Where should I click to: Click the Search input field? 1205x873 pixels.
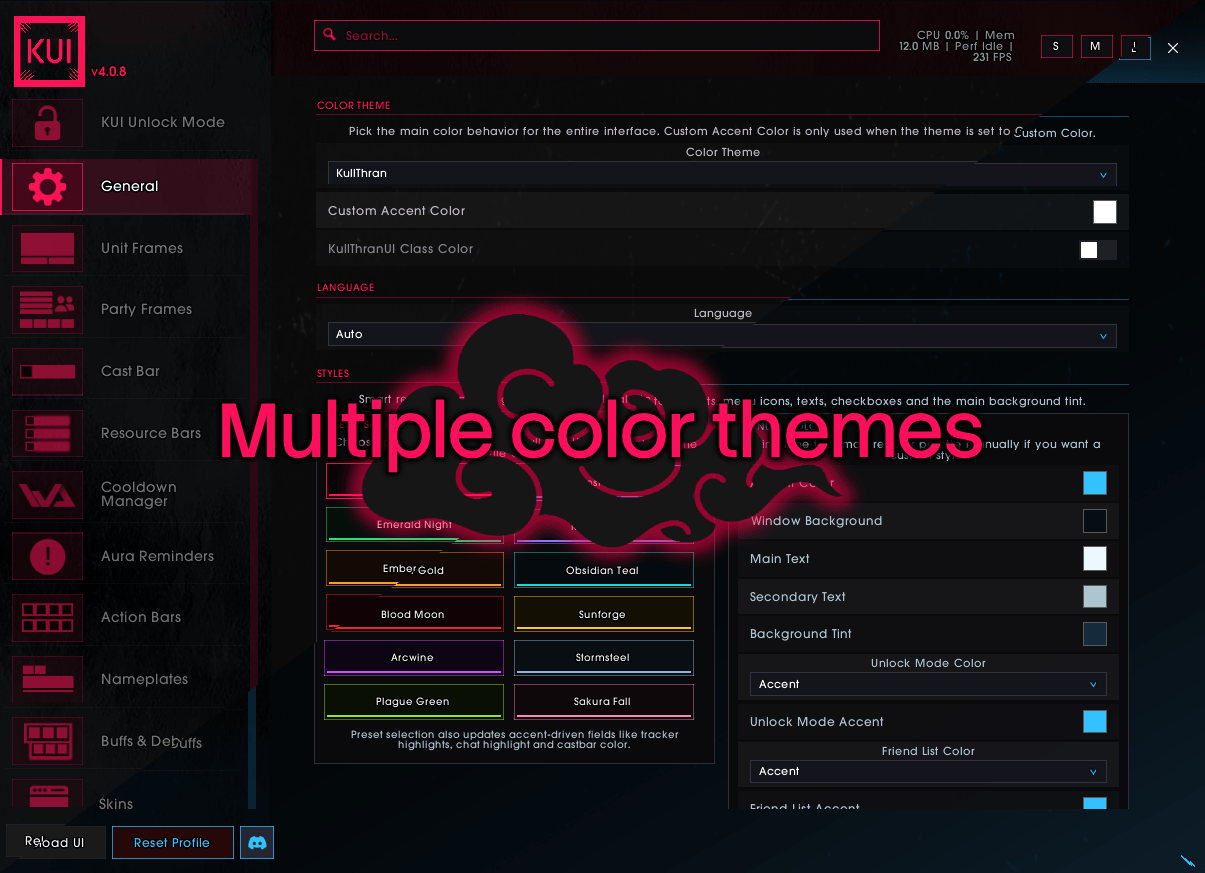pos(597,36)
